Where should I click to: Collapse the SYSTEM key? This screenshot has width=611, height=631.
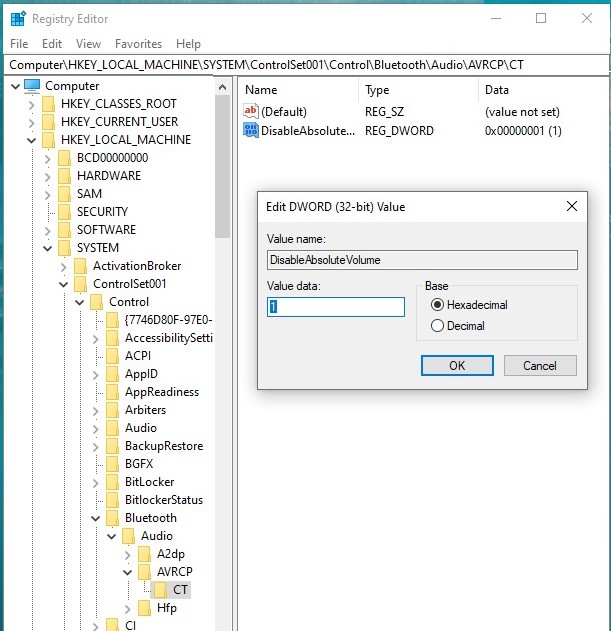47,248
